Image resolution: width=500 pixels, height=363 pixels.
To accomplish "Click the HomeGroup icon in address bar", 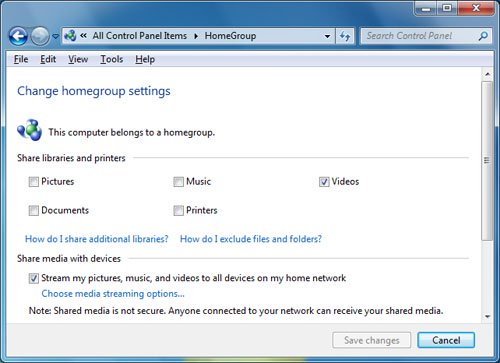I will (x=70, y=36).
